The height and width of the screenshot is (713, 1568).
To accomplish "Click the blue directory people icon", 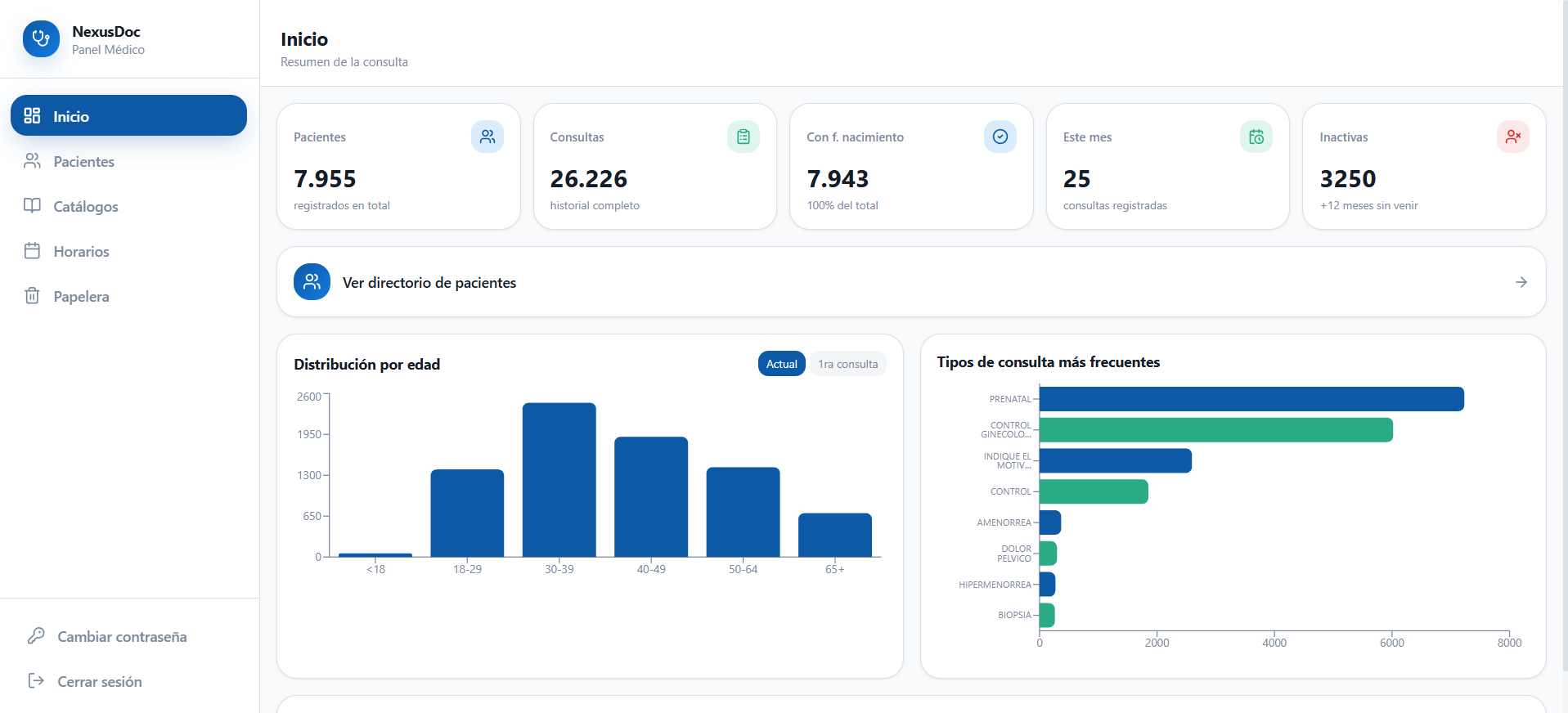I will coord(312,282).
